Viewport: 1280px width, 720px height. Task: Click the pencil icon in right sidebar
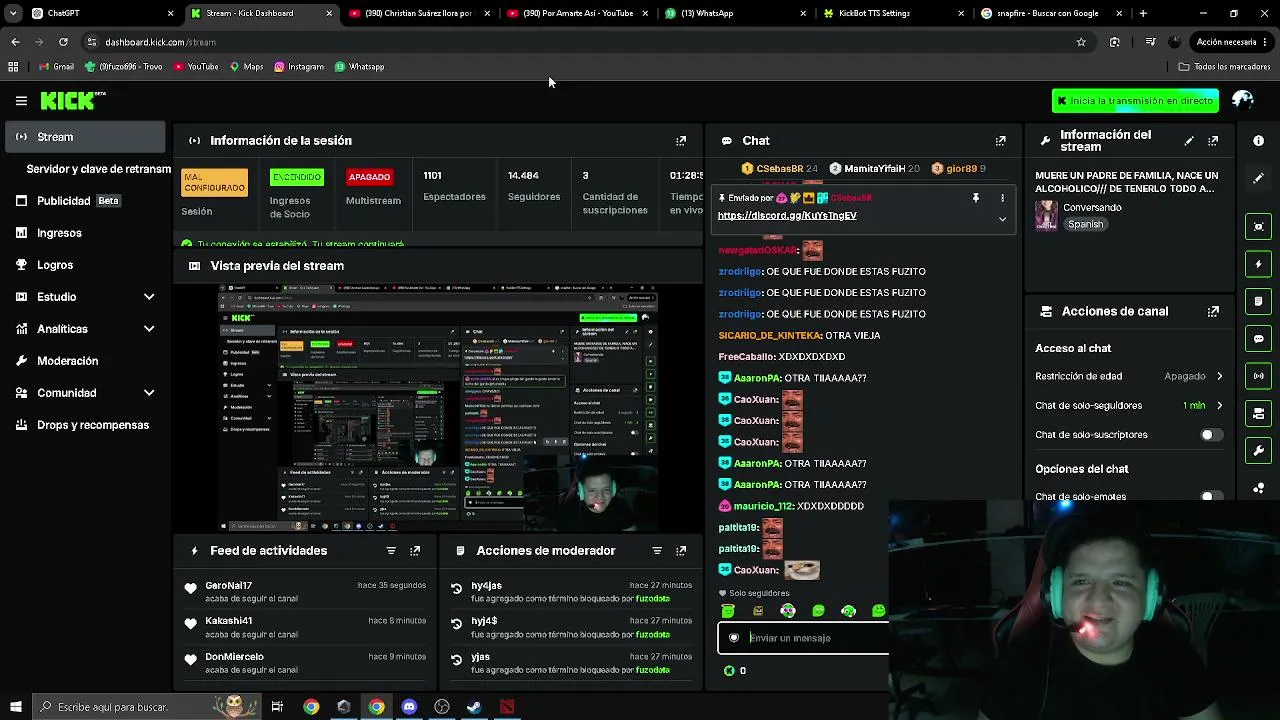coord(1259,178)
